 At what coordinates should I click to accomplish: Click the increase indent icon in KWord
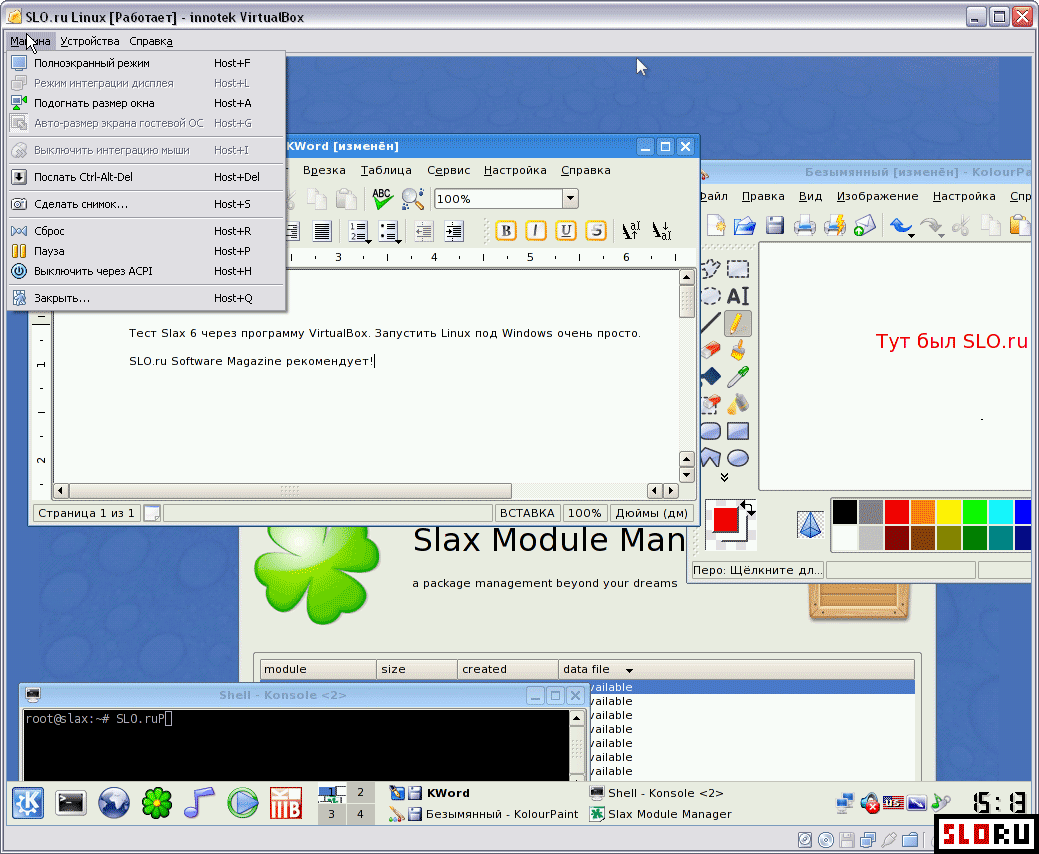(454, 231)
